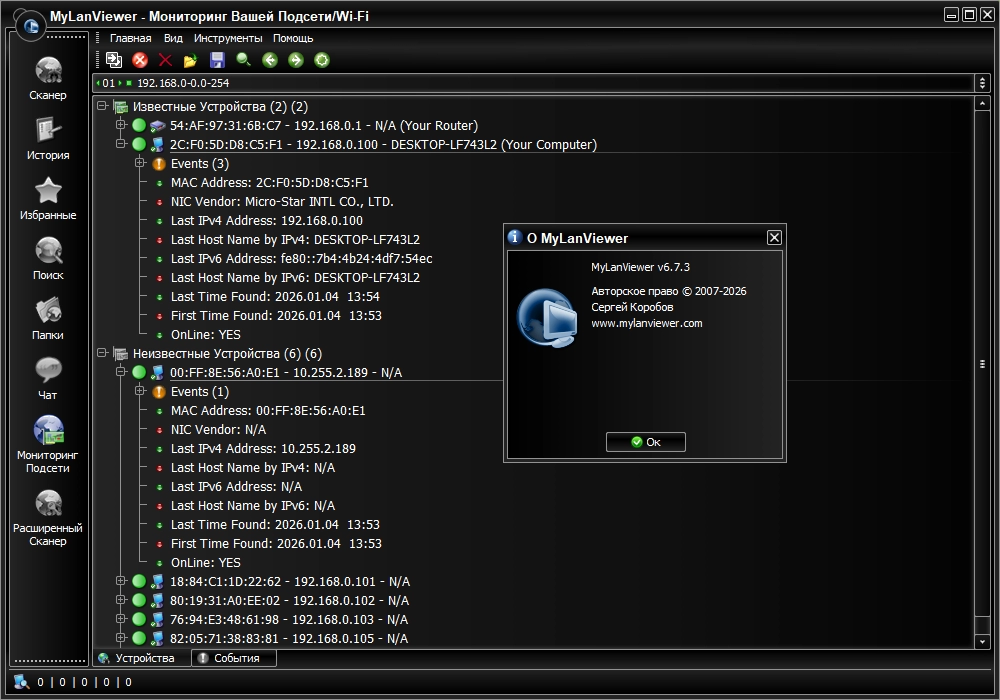The width and height of the screenshot is (1000, 700).
Task: Click the magnifier search toolbar icon
Action: click(243, 60)
